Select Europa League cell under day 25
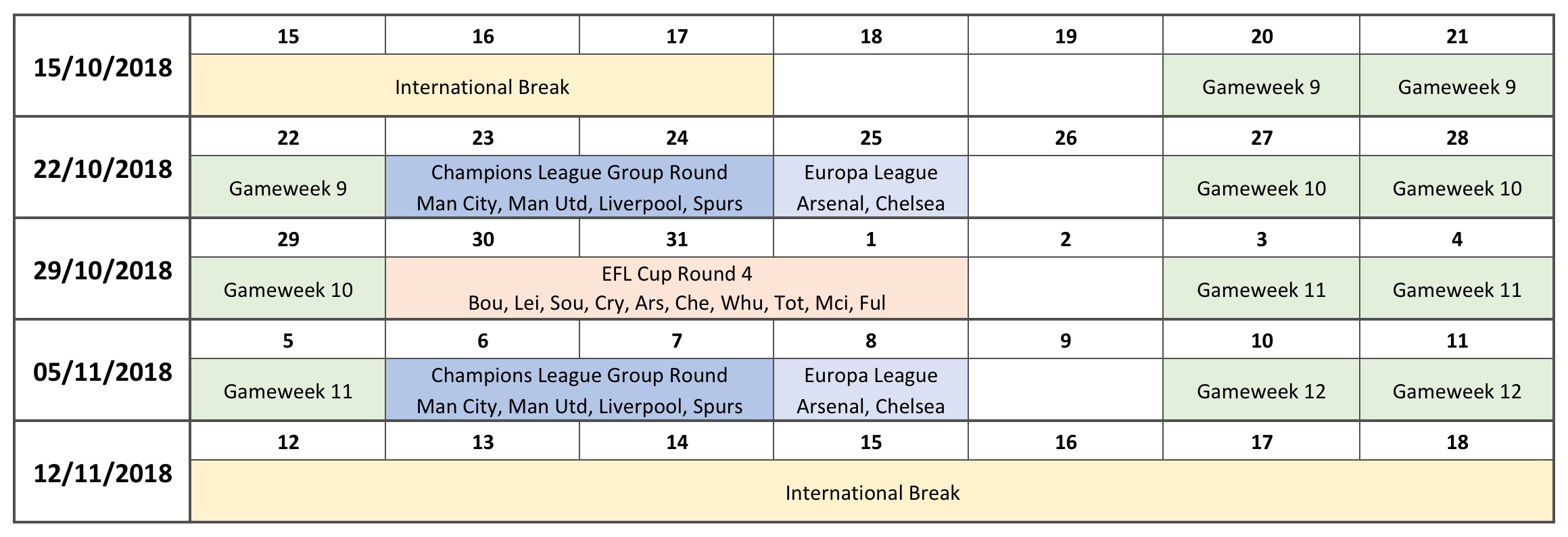Screen dimensions: 1568x537 tap(871, 187)
